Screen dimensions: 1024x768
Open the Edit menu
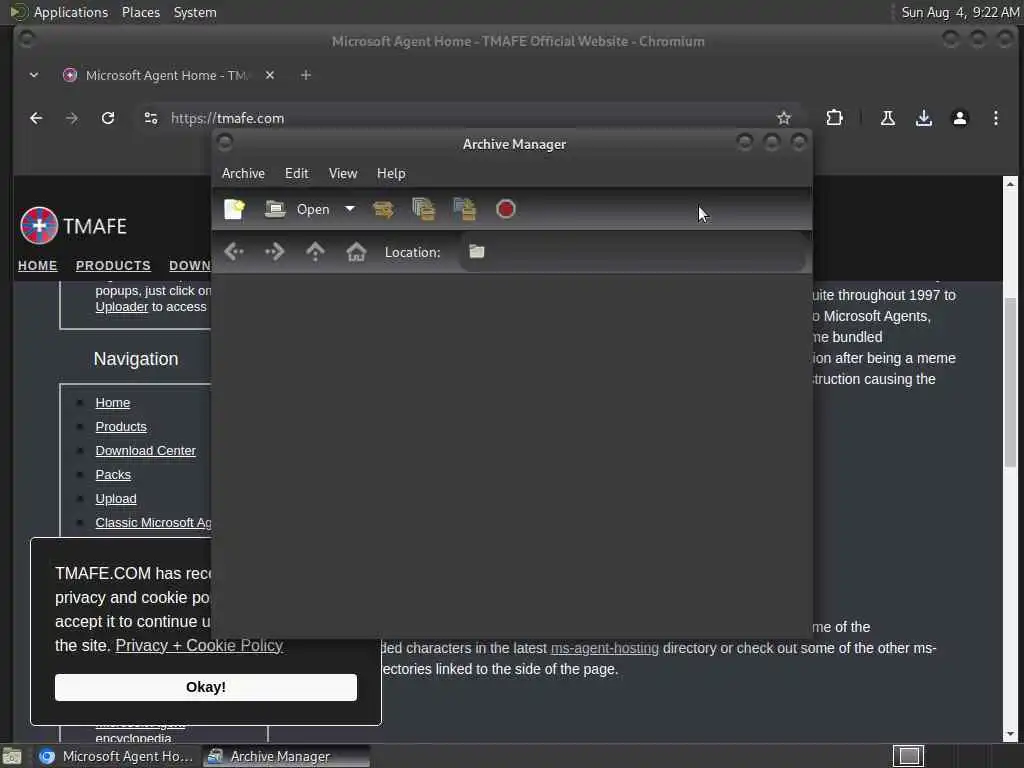pos(296,174)
